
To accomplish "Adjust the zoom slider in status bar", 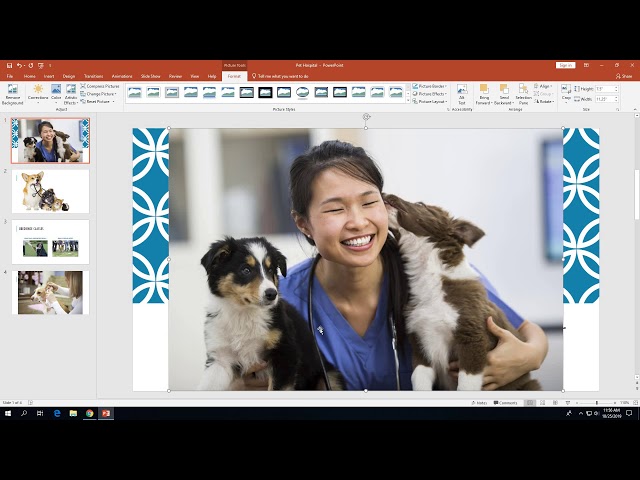I will [x=596, y=402].
